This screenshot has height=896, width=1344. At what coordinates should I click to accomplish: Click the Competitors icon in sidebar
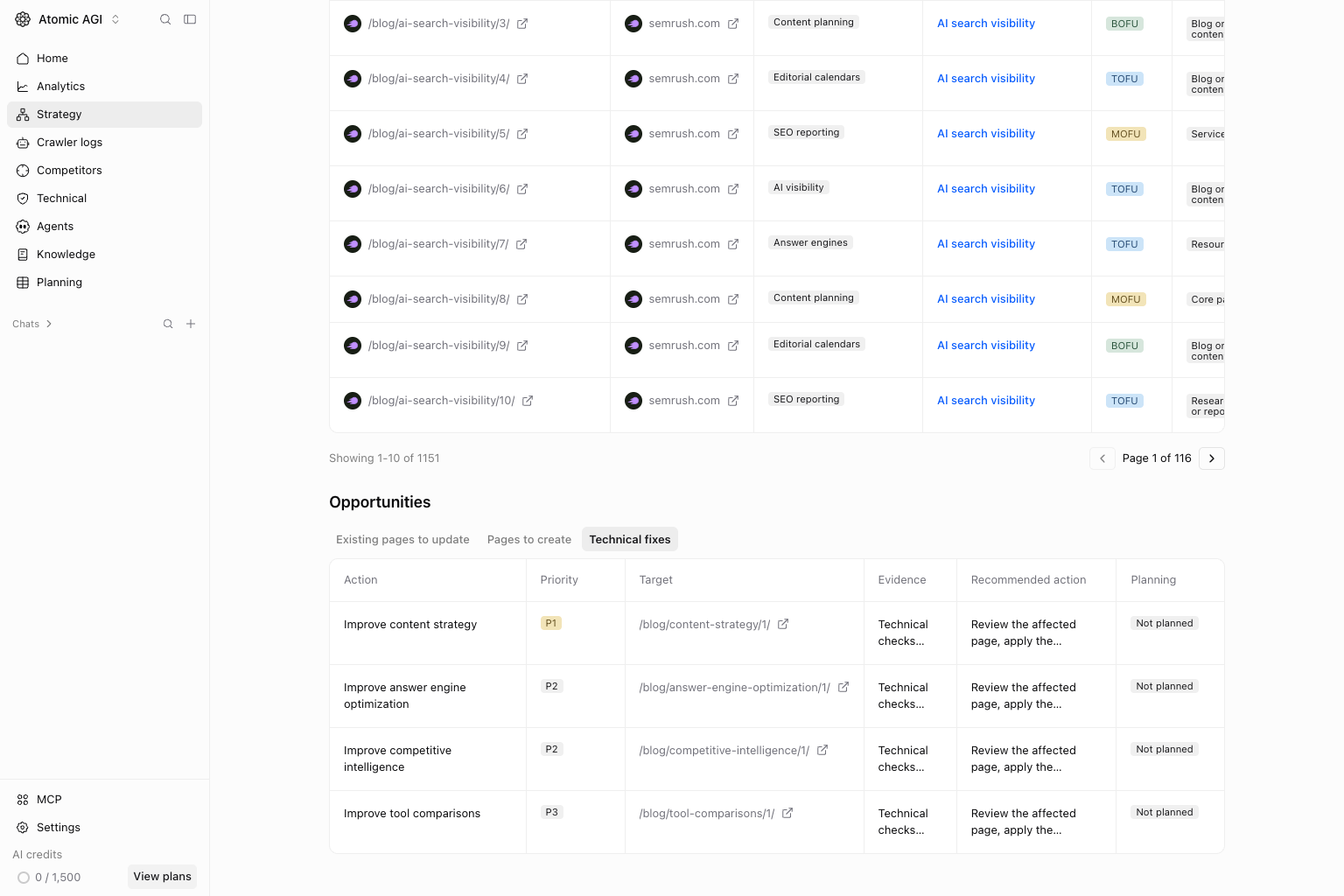pyautogui.click(x=23, y=171)
